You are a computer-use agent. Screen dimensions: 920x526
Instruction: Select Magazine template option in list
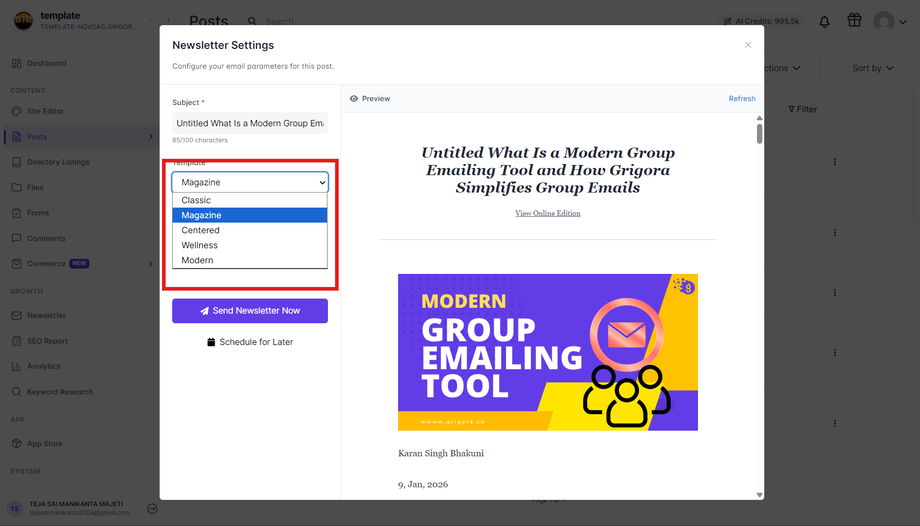point(249,215)
